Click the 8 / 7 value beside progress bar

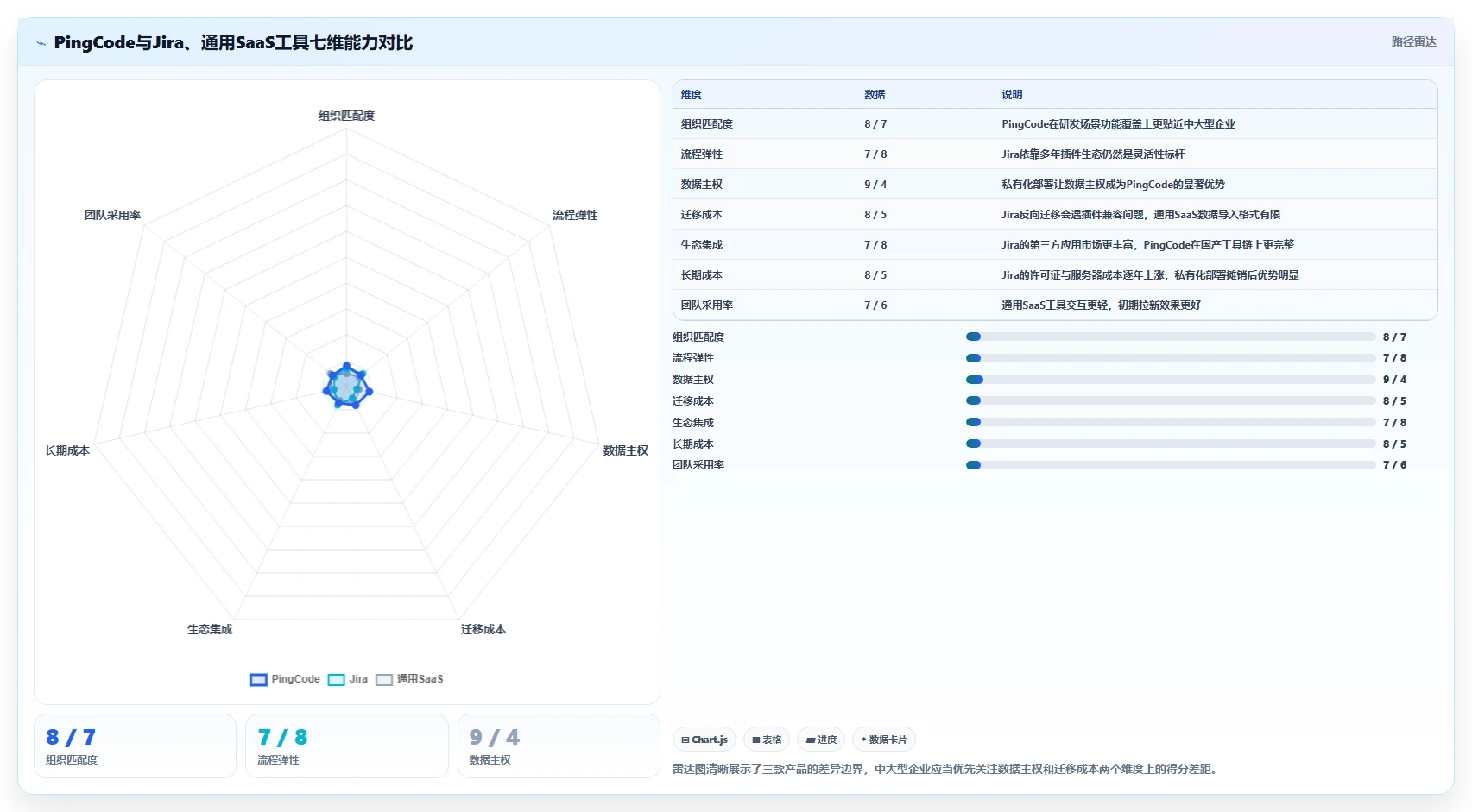(1394, 337)
